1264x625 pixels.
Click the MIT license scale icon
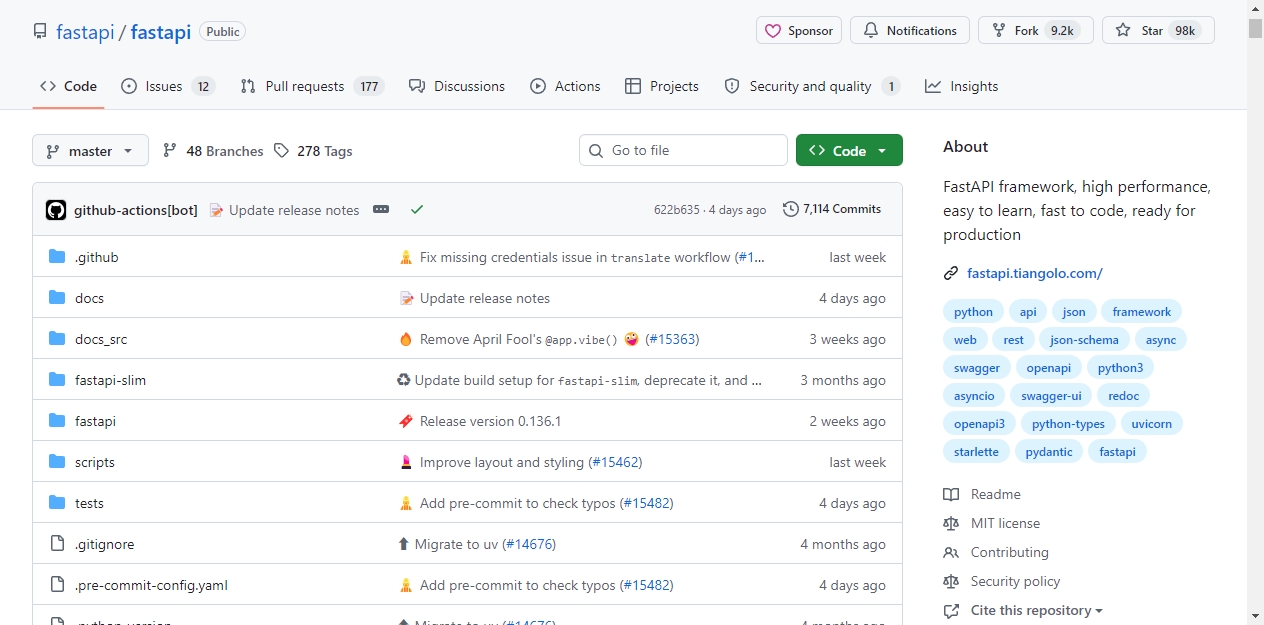coord(951,523)
